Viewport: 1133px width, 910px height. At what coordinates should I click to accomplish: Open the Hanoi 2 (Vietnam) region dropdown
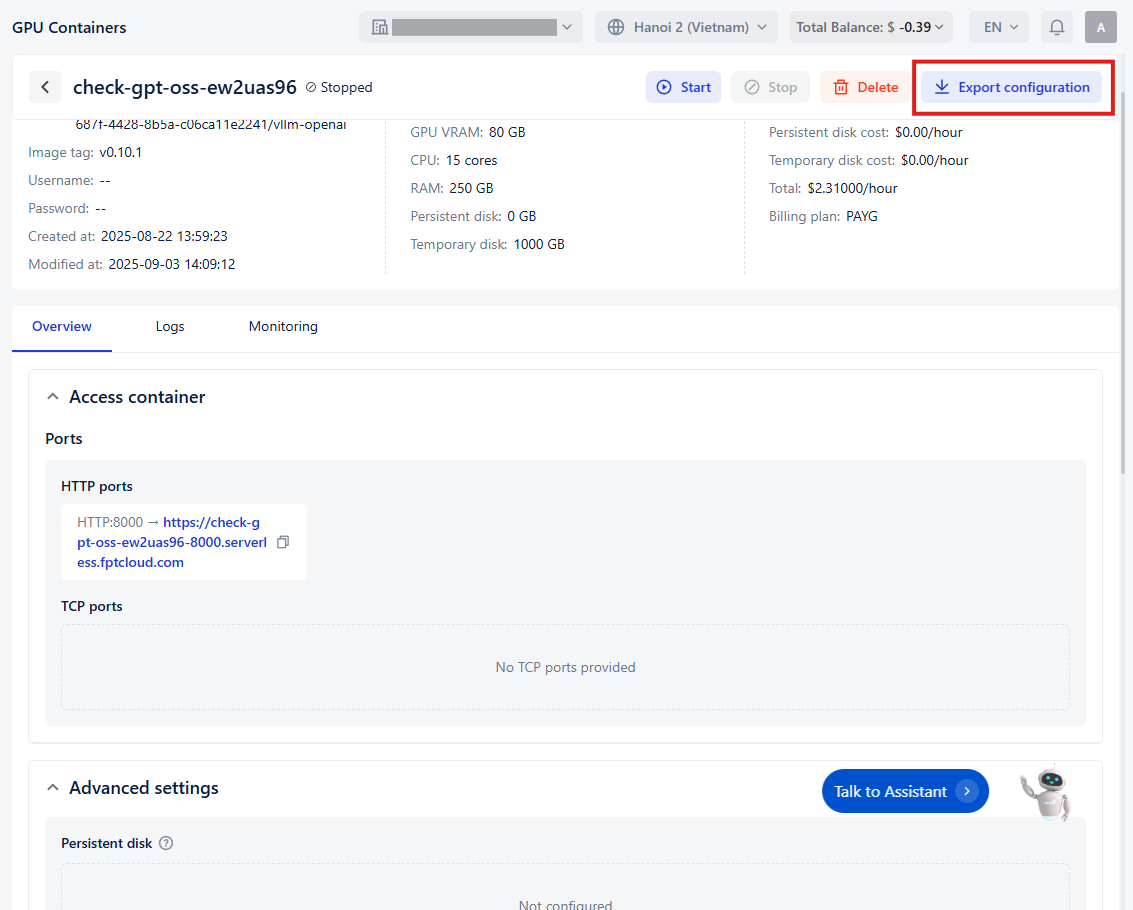pos(686,27)
